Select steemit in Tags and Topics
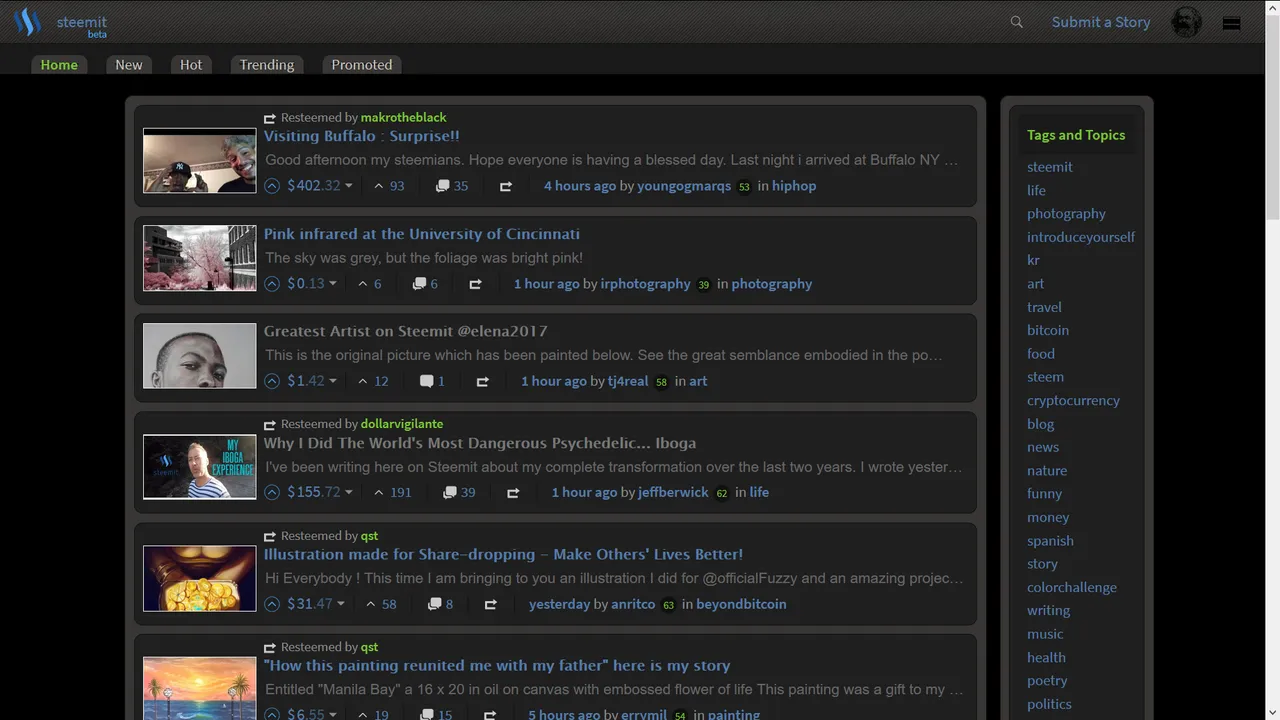 coord(1050,167)
